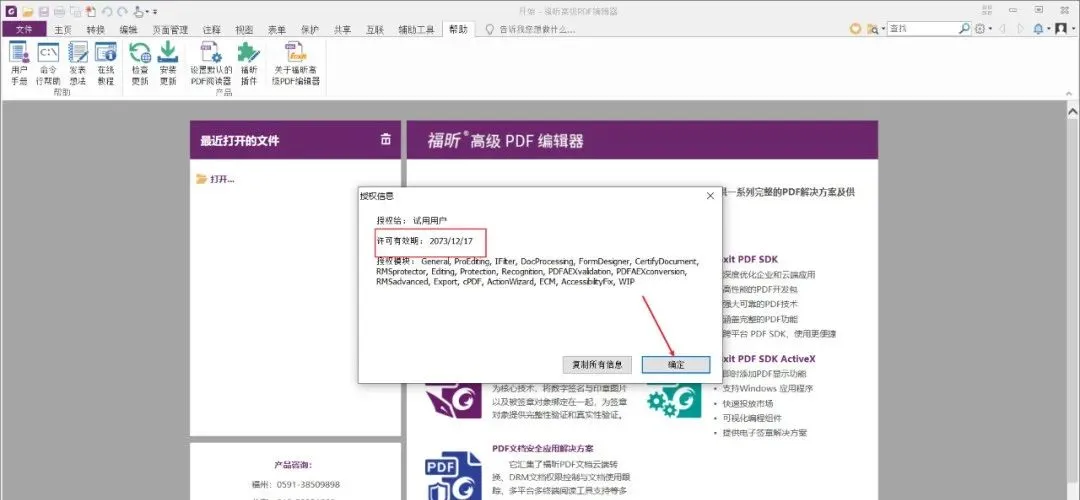This screenshot has width=1080, height=500.
Task: Open the 在线教程 online tutorial
Action: point(105,63)
